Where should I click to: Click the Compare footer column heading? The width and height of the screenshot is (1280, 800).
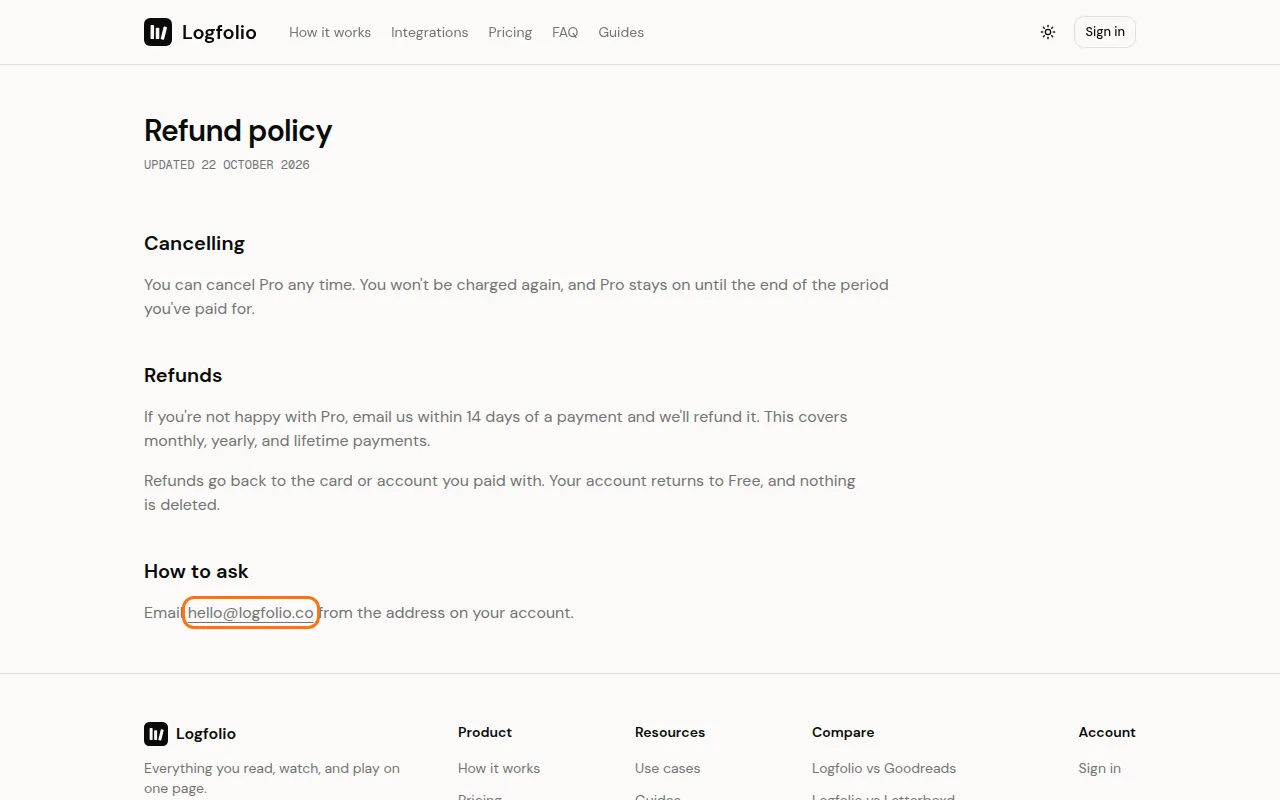[843, 732]
